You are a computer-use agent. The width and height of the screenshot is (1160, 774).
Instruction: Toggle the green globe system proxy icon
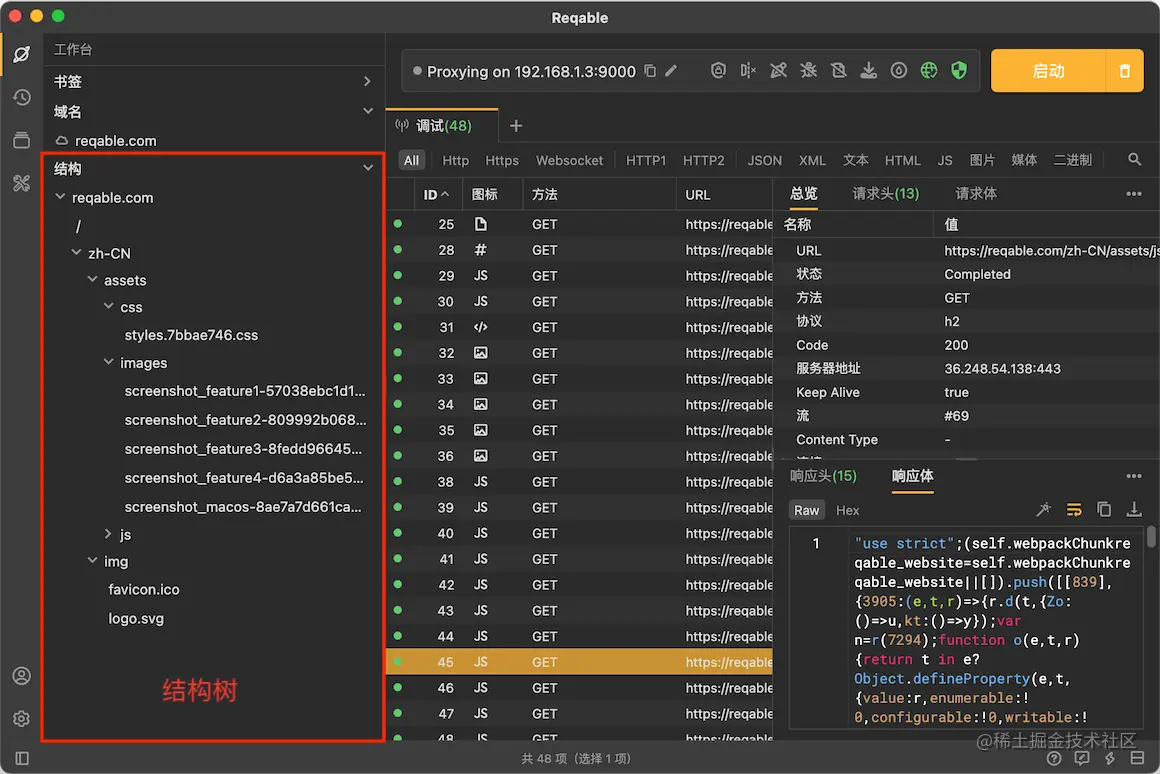tap(929, 71)
